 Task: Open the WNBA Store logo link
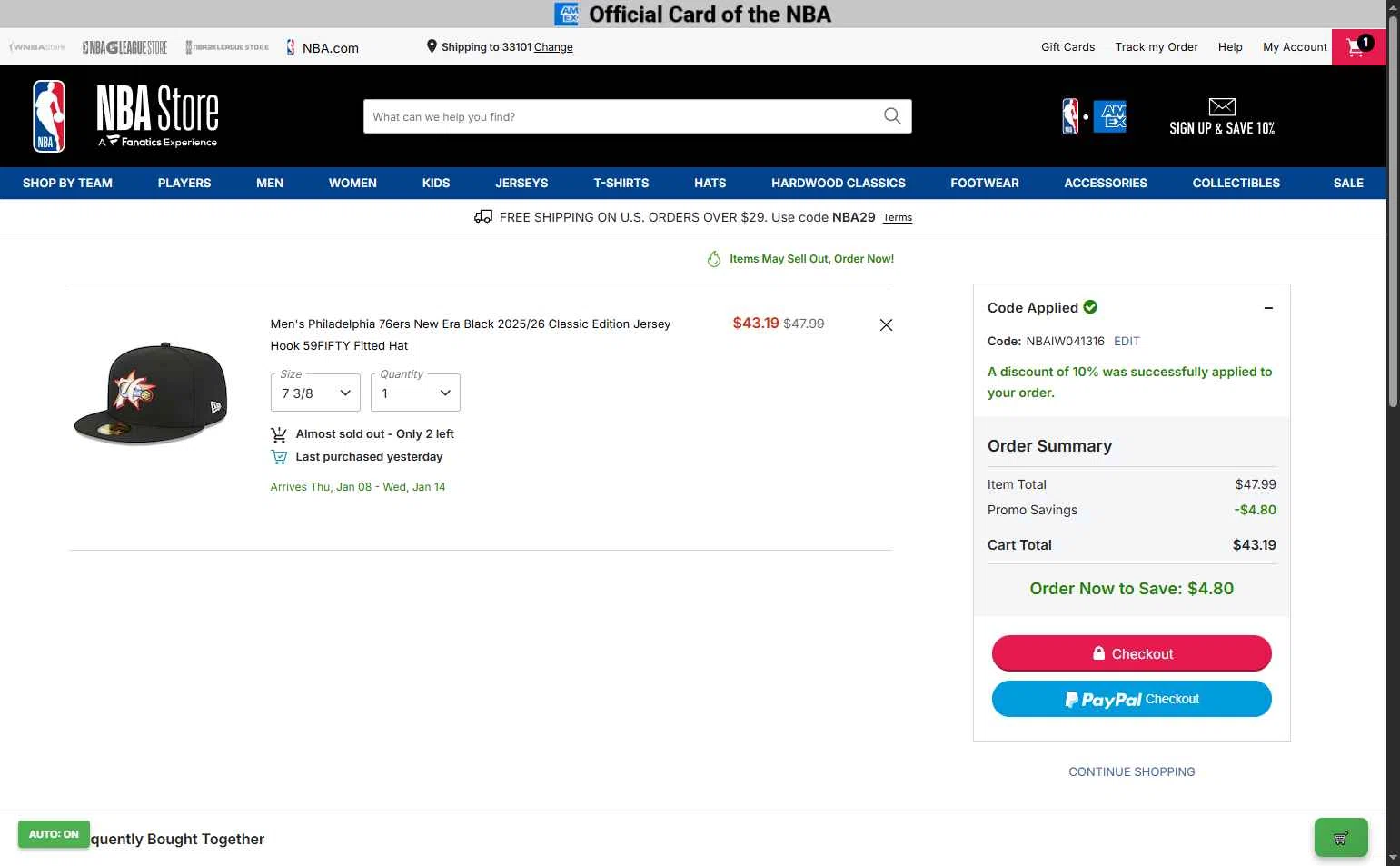coord(37,47)
